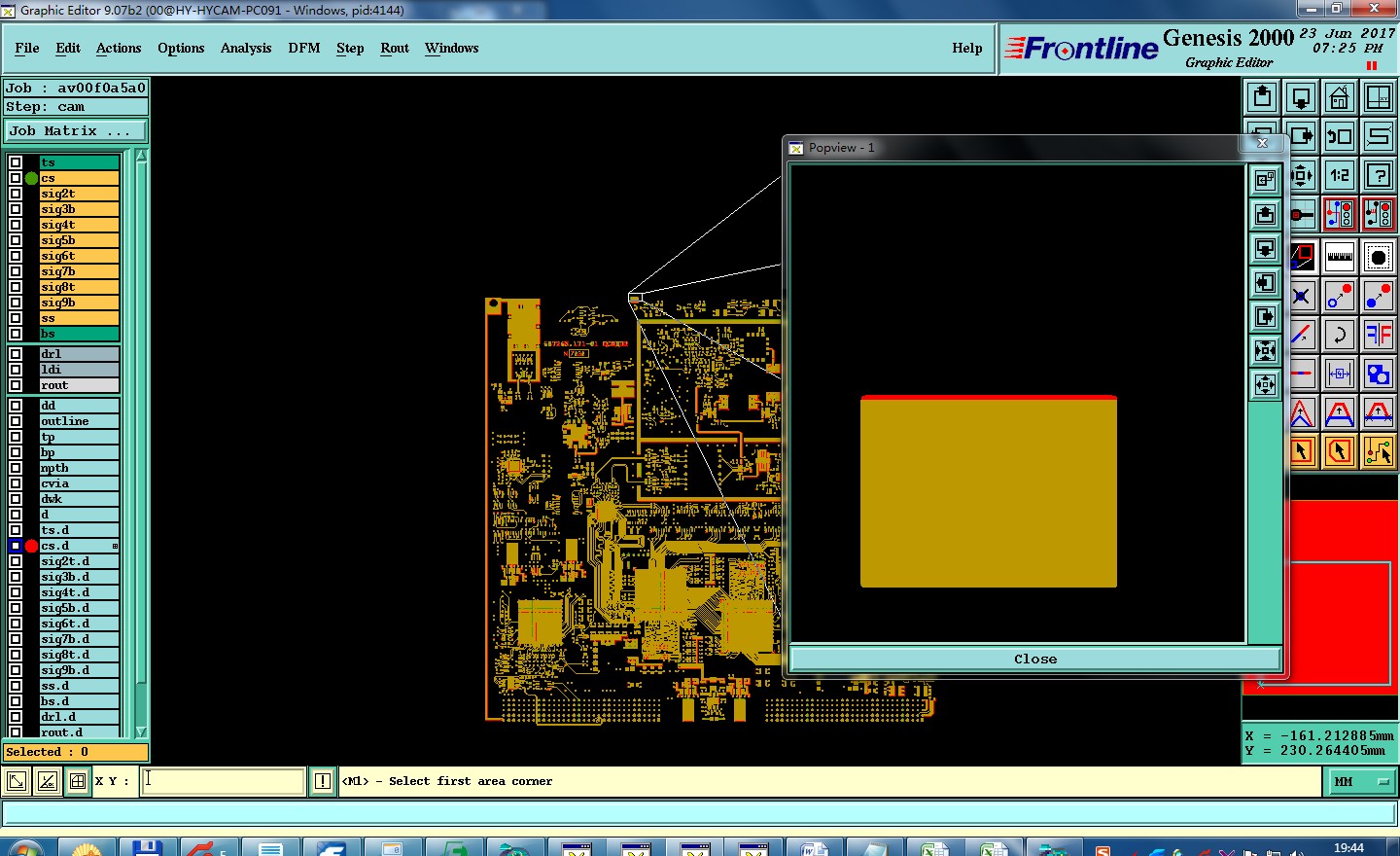Click the 1:2 zoom scale icon
Screen dimensions: 1400x856
(x=1340, y=175)
